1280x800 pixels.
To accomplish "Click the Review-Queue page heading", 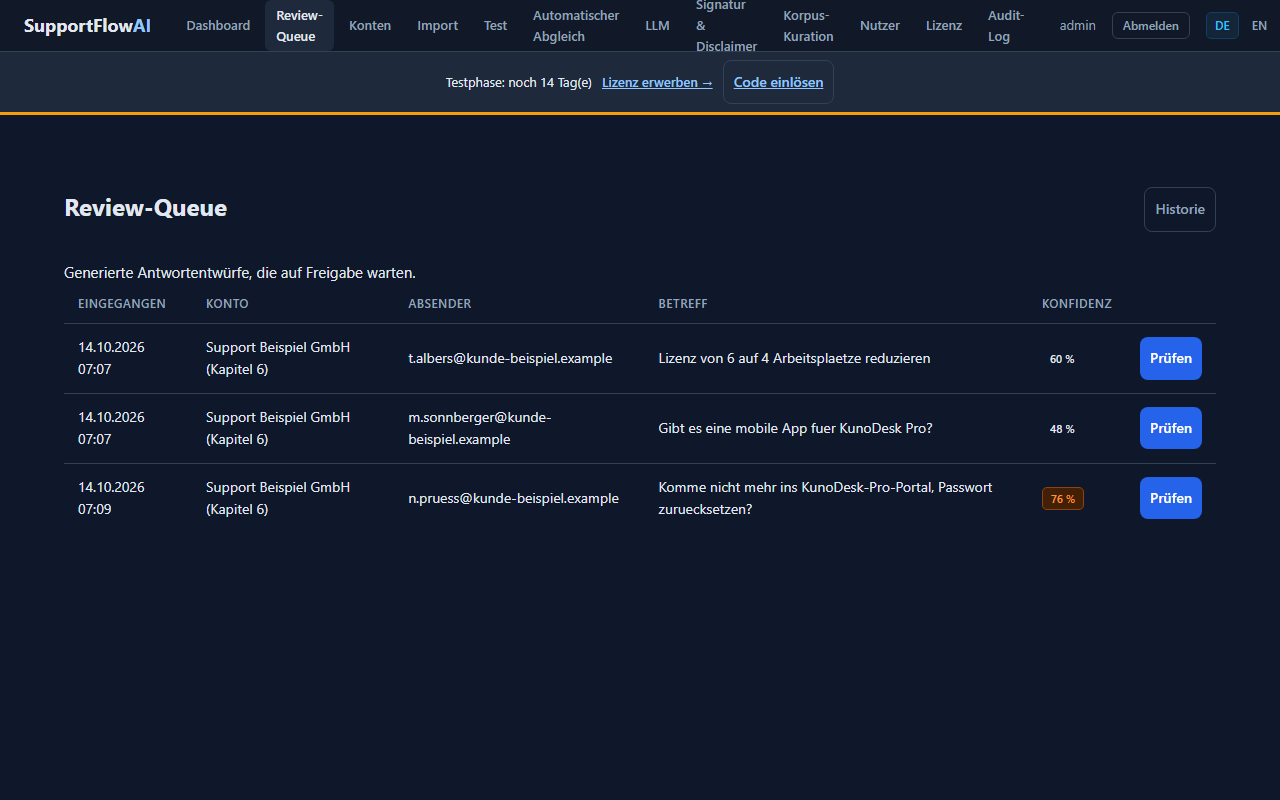I will pyautogui.click(x=146, y=208).
